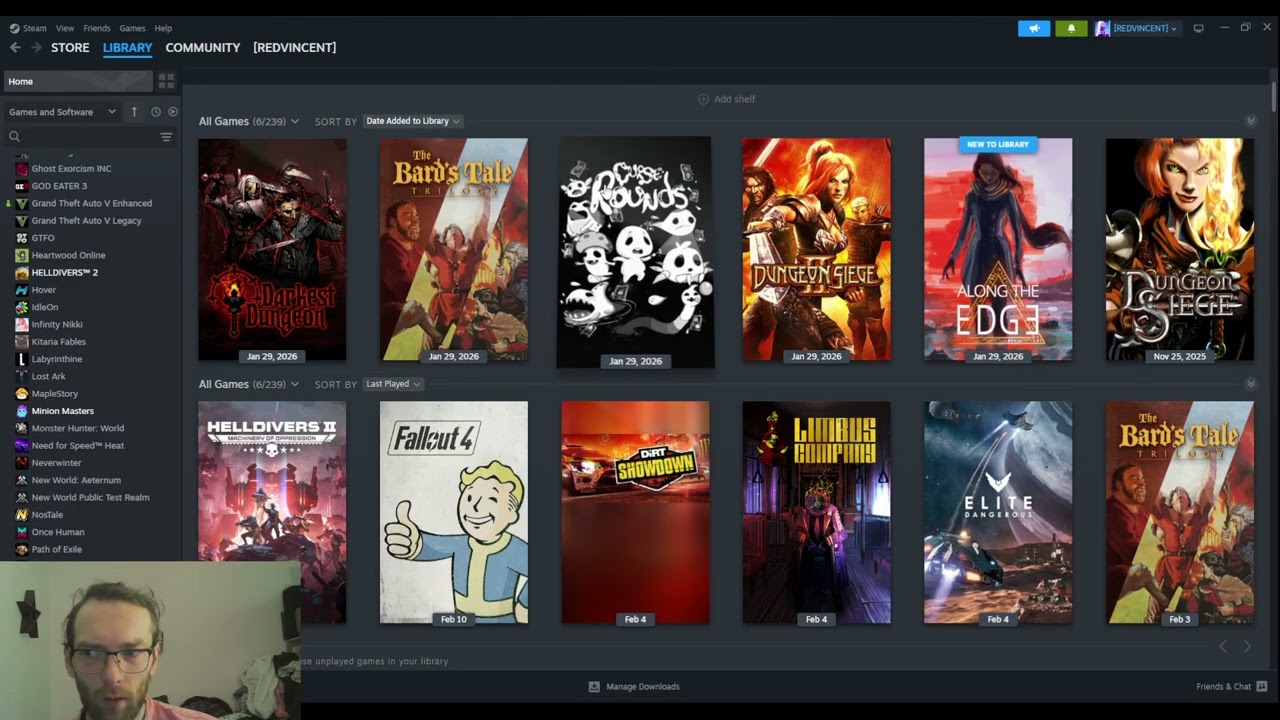This screenshot has width=1280, height=720.
Task: Switch to the STORE tab
Action: (x=70, y=47)
